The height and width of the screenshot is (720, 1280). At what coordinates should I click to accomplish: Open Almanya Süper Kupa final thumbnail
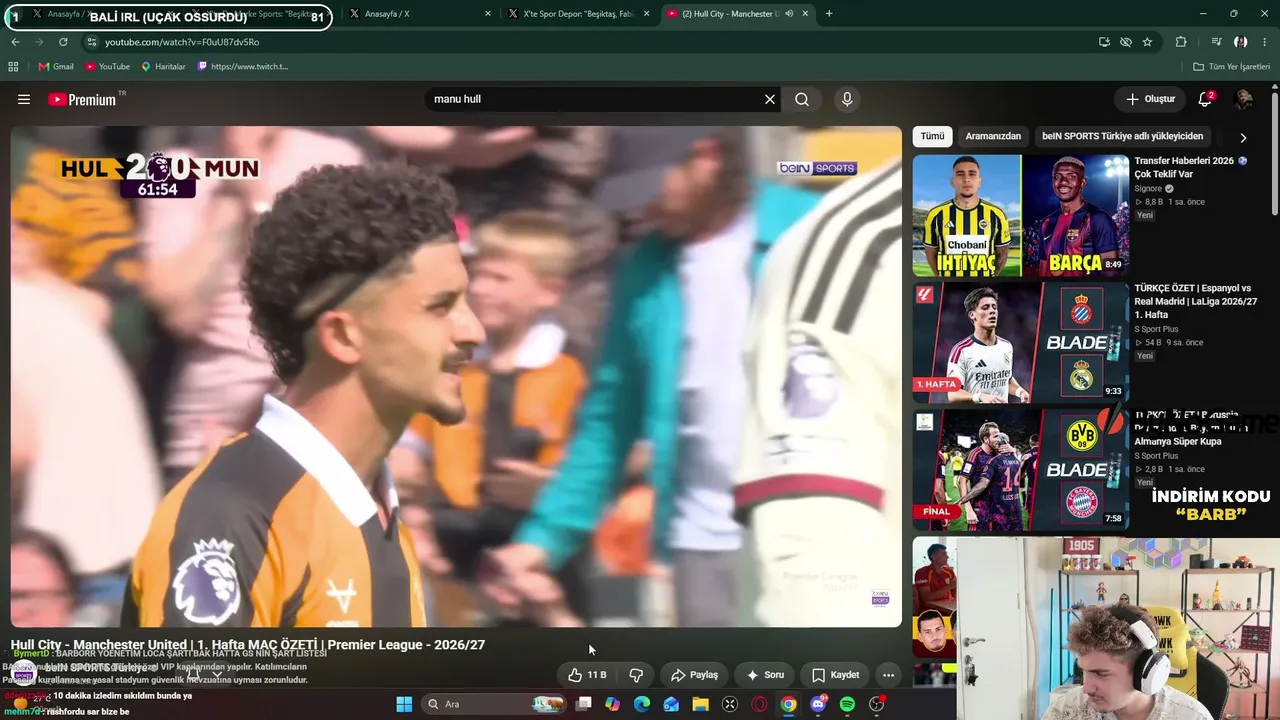1021,469
